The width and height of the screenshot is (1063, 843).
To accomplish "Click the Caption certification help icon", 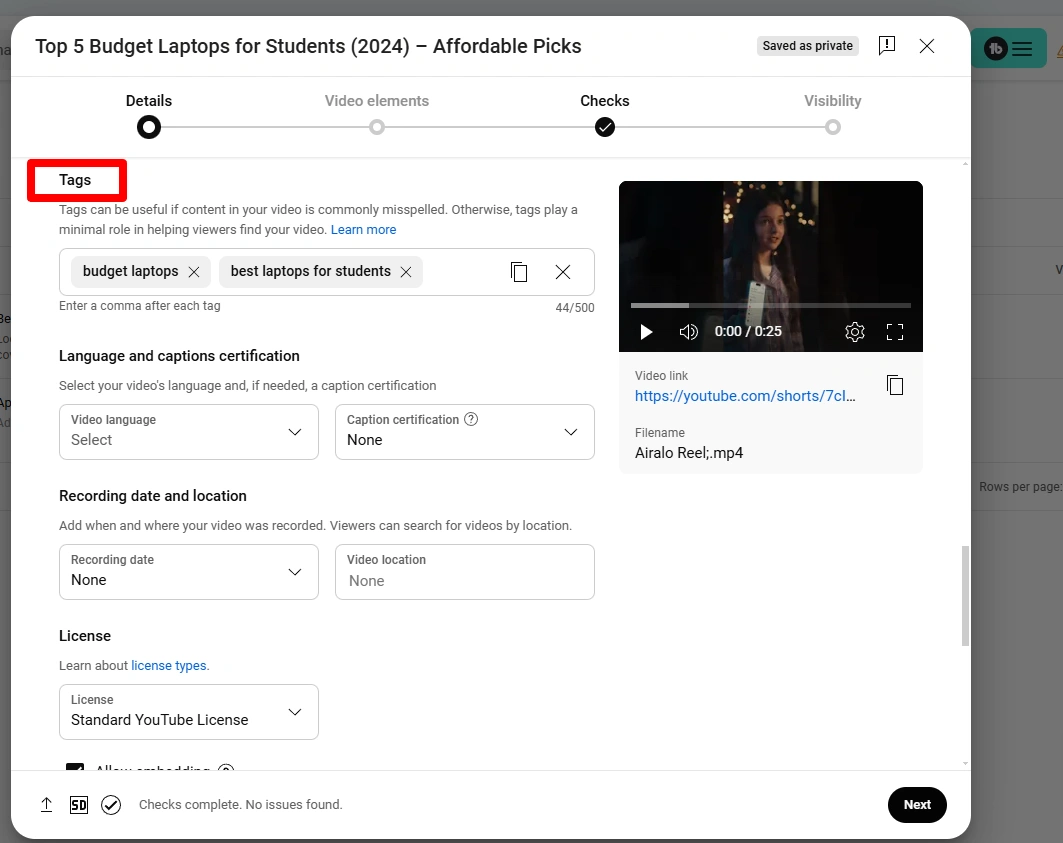I will click(x=471, y=419).
